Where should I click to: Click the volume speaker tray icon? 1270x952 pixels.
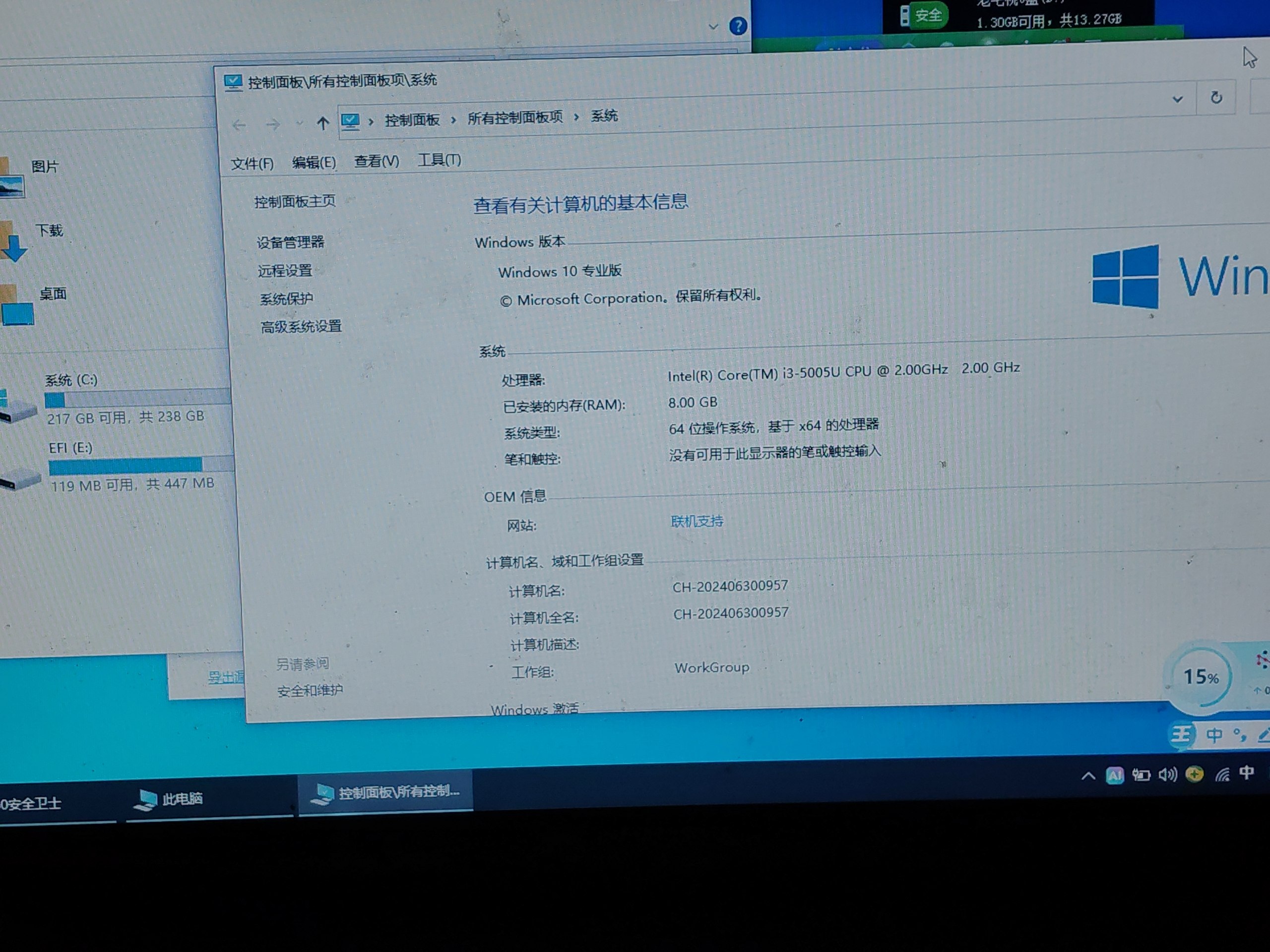pyautogui.click(x=1167, y=774)
